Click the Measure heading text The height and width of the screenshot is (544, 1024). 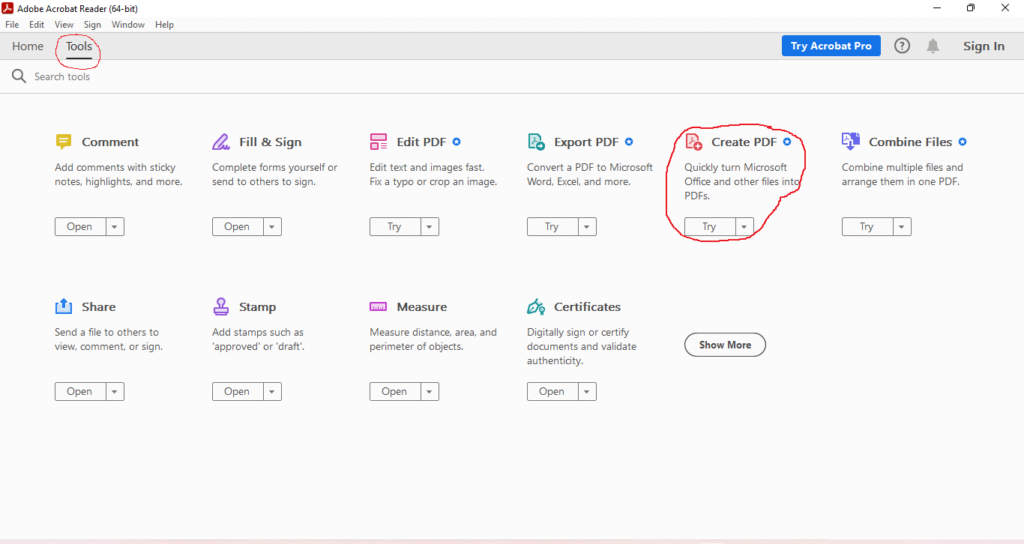point(422,306)
